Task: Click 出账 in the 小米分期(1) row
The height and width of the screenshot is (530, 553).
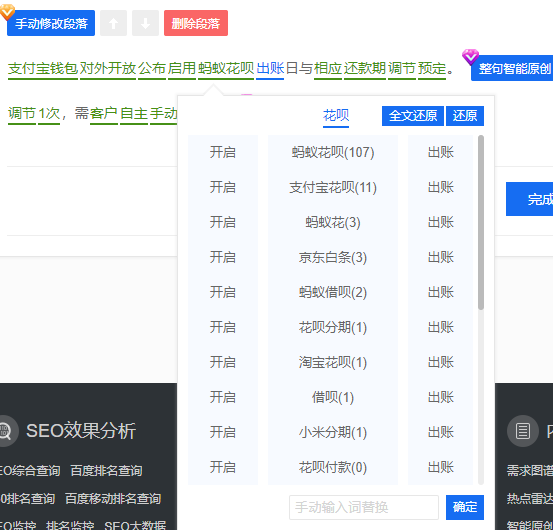Action: (x=440, y=432)
